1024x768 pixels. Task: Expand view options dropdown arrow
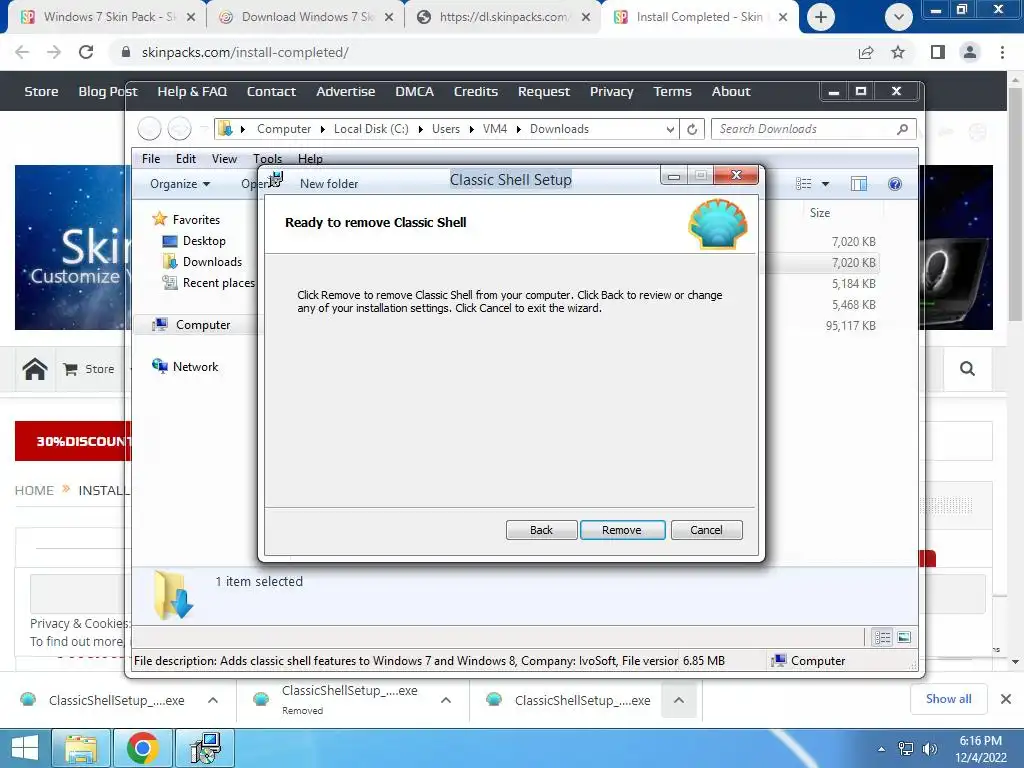pyautogui.click(x=825, y=184)
